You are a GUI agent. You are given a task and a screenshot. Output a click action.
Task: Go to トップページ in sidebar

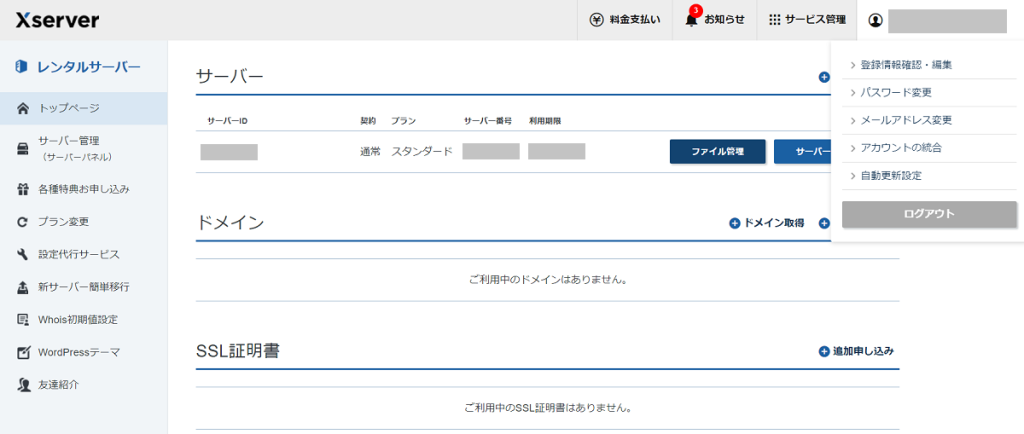[x=84, y=108]
